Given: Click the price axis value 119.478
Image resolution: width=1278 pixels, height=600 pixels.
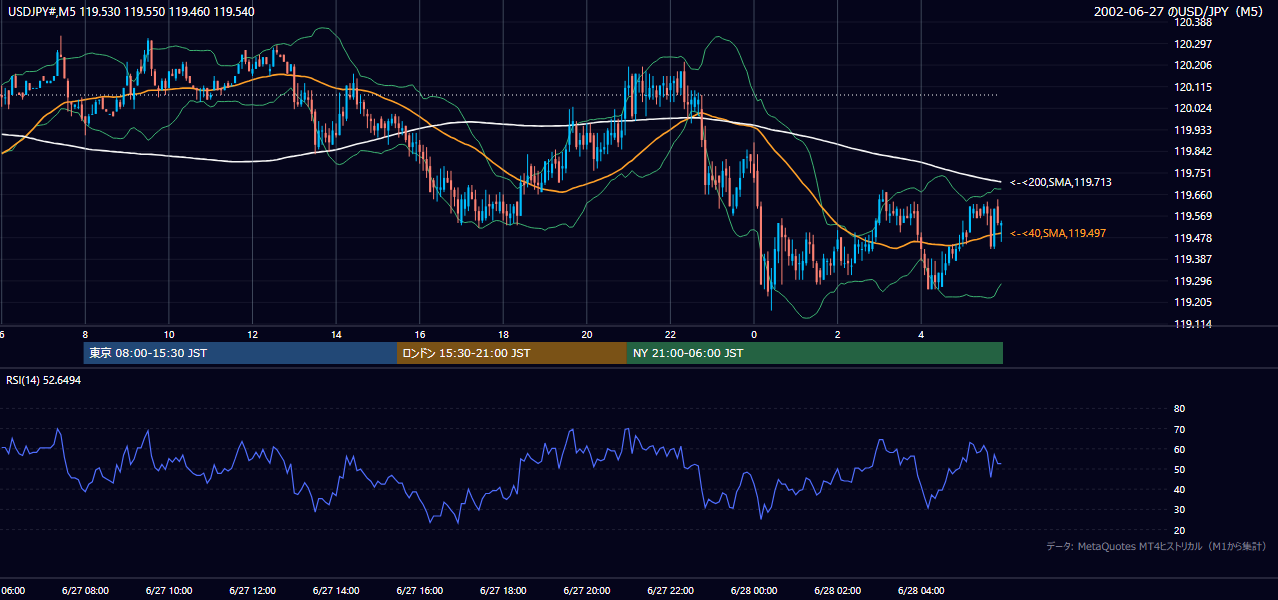Looking at the screenshot, I should (x=1194, y=238).
